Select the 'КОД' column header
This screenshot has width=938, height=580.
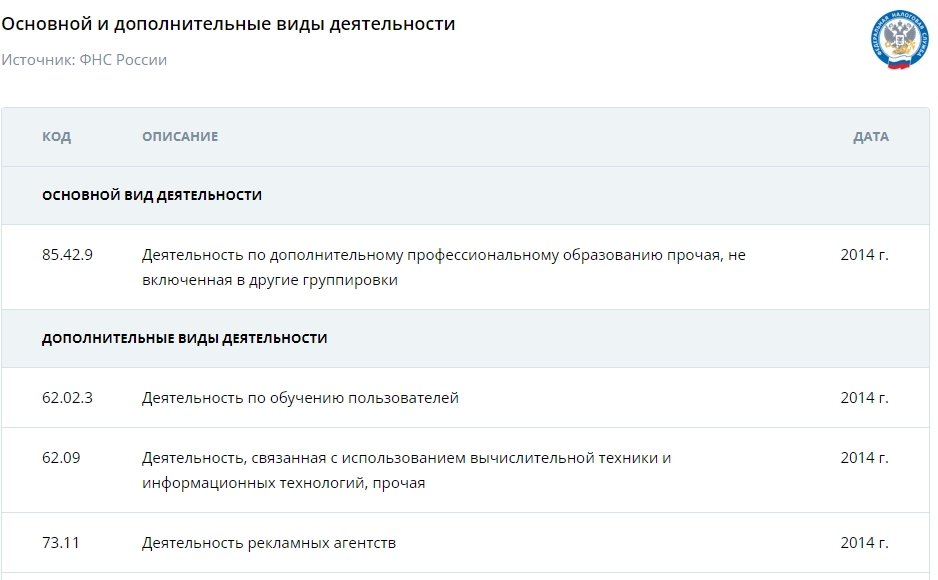56,137
